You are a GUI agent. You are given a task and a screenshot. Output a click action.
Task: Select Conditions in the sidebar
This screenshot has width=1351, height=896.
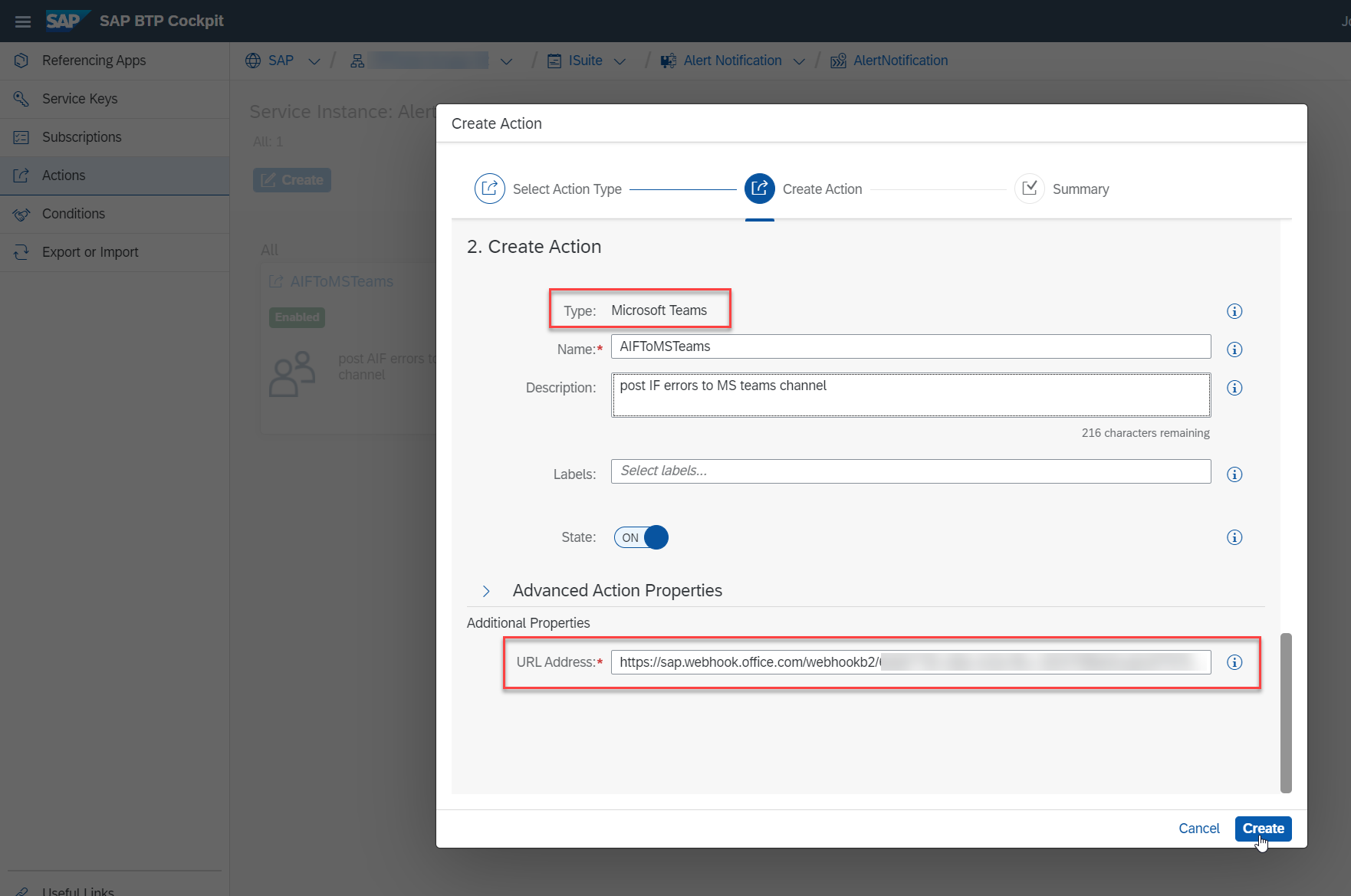coord(73,213)
